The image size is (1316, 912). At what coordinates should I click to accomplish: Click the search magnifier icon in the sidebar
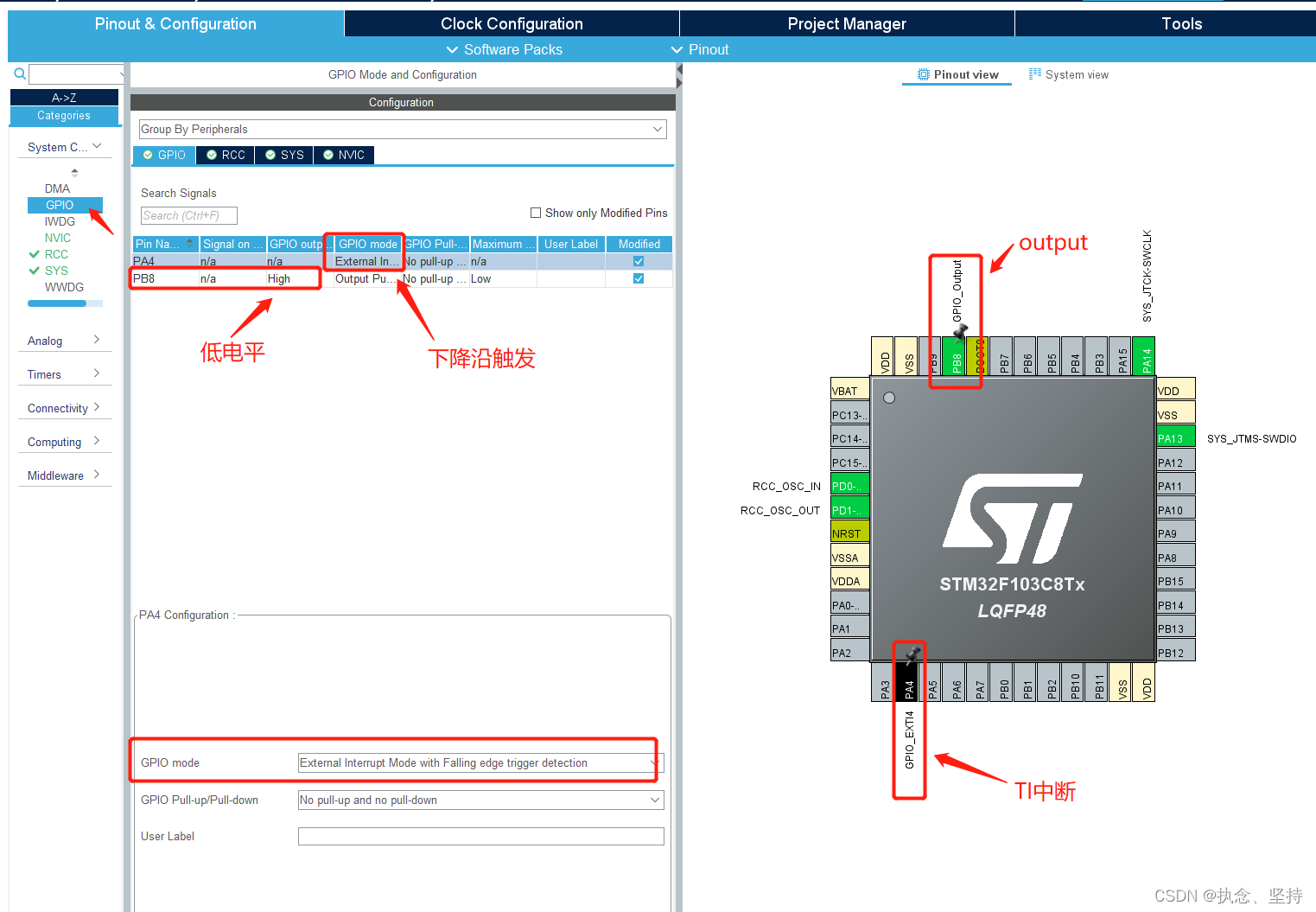20,74
